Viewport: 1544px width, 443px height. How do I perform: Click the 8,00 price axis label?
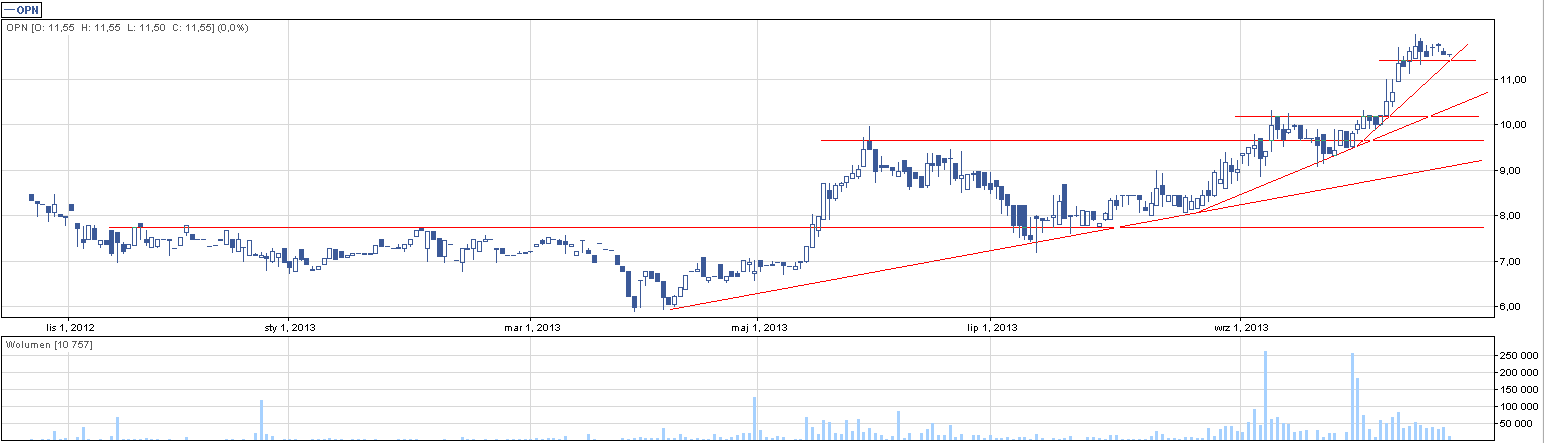[x=1510, y=216]
